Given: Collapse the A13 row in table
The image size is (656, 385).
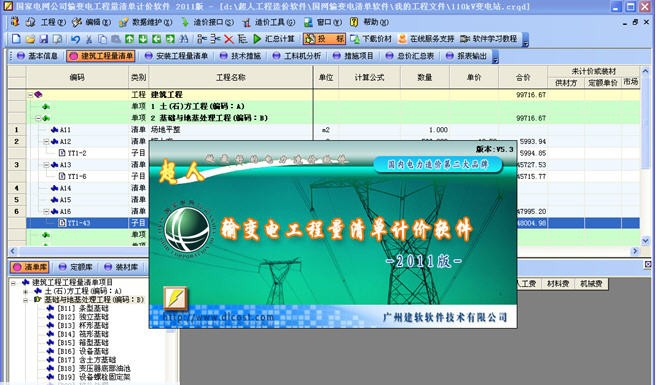Looking at the screenshot, I should point(46,165).
